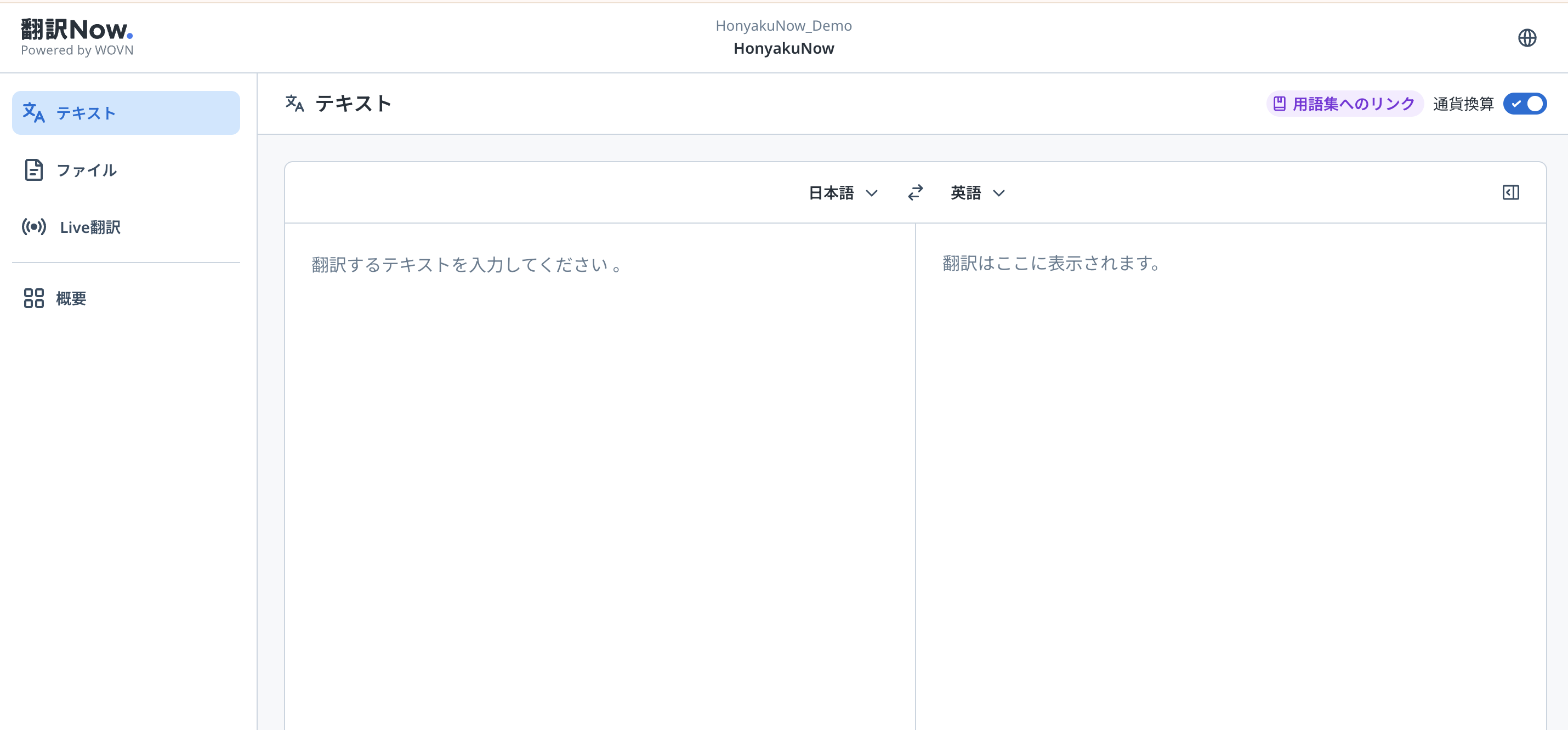Open the 日本語 source language dropdown
1568x730 pixels.
click(x=843, y=193)
